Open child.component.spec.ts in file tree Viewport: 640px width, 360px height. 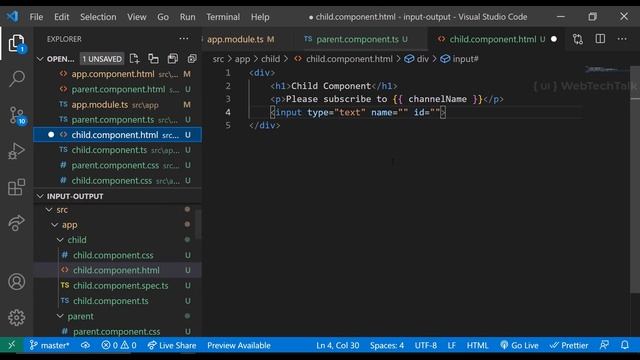[118, 286]
